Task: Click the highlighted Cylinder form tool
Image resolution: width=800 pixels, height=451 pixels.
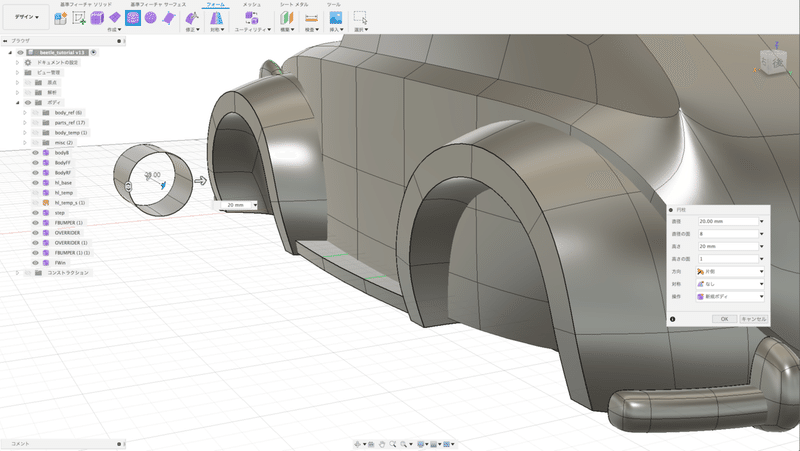Action: coord(132,18)
